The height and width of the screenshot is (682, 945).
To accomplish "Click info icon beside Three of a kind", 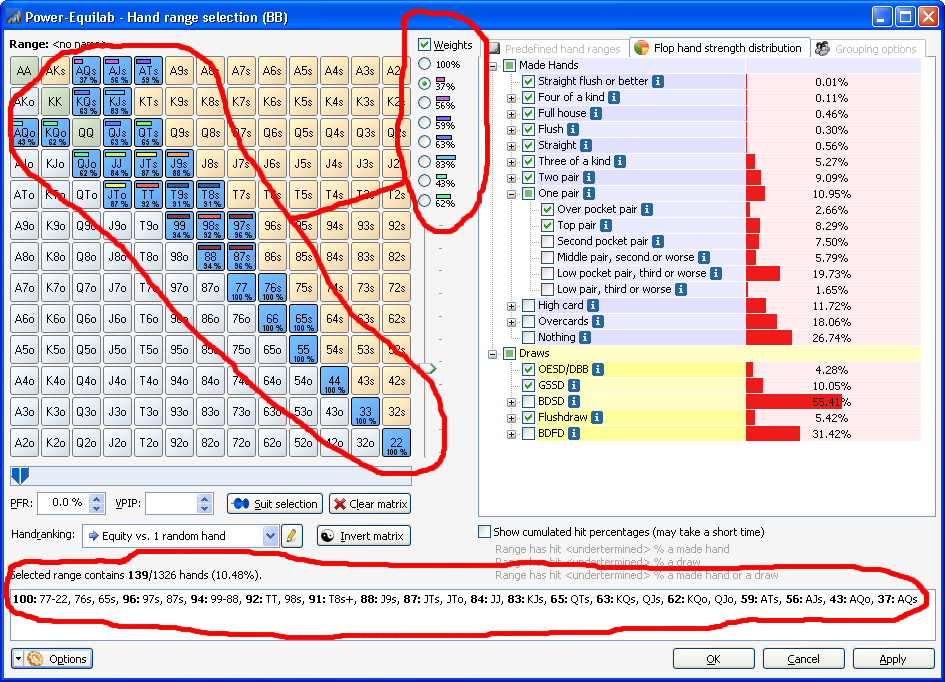I will tap(620, 161).
